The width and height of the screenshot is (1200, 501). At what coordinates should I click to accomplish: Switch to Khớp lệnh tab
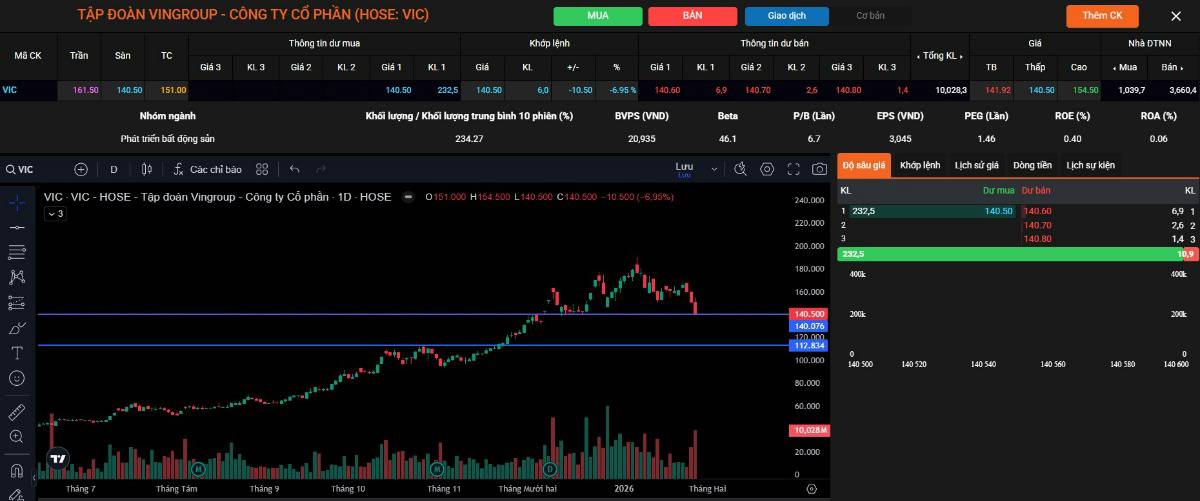920,165
